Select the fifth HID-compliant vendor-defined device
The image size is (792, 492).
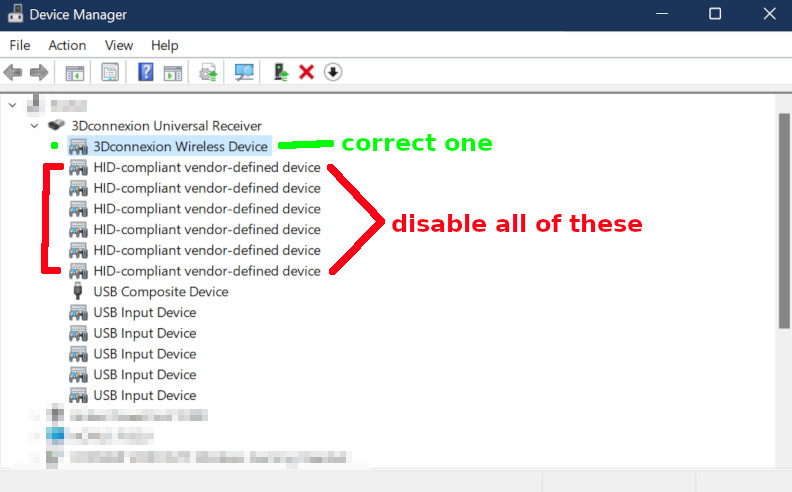click(x=207, y=250)
